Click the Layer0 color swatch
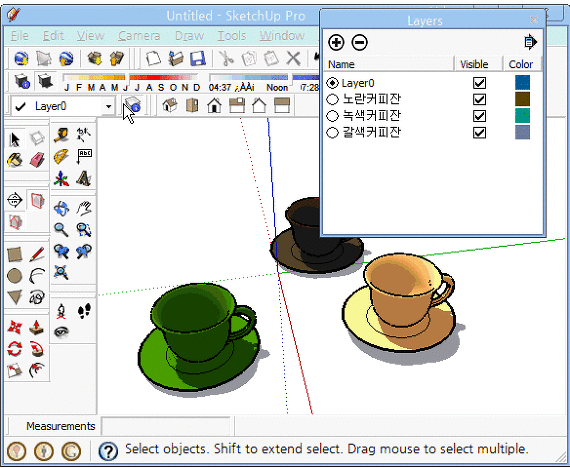The width and height of the screenshot is (570, 468). point(522,83)
